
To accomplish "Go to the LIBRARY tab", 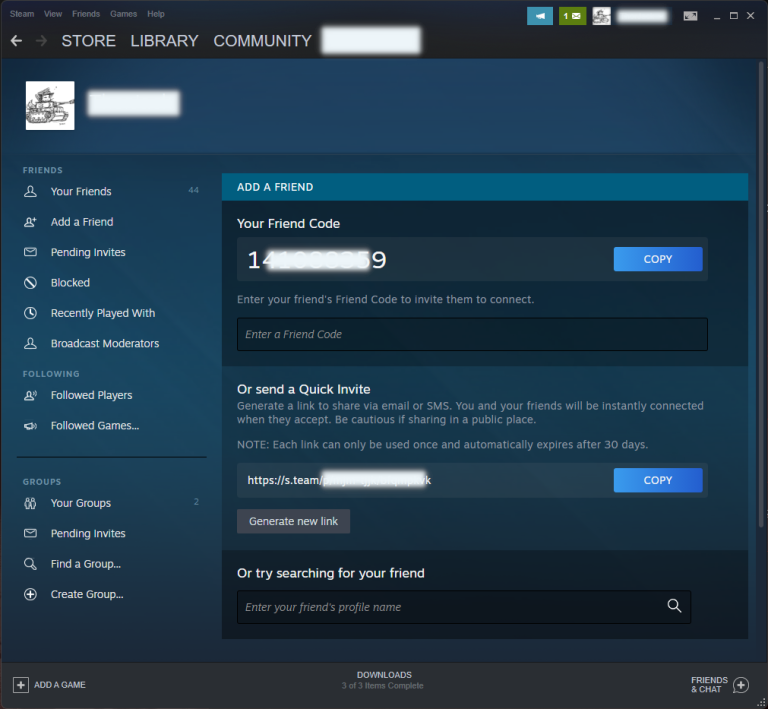I will click(164, 41).
